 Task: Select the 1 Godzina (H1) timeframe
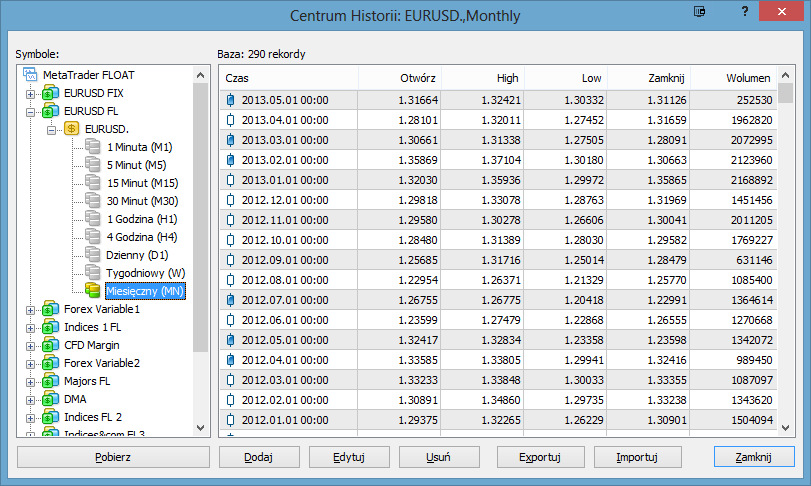pyautogui.click(x=142, y=219)
